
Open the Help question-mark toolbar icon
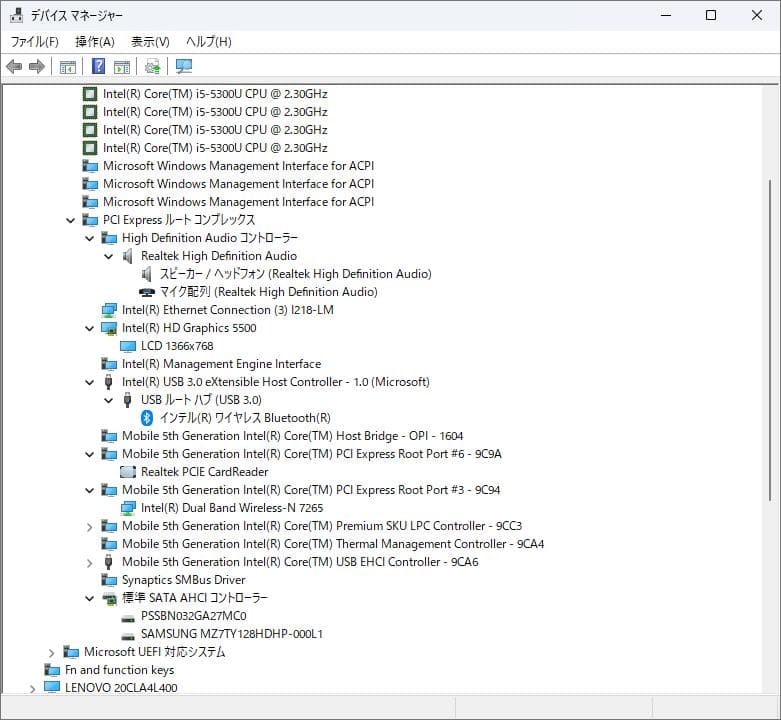[x=99, y=66]
